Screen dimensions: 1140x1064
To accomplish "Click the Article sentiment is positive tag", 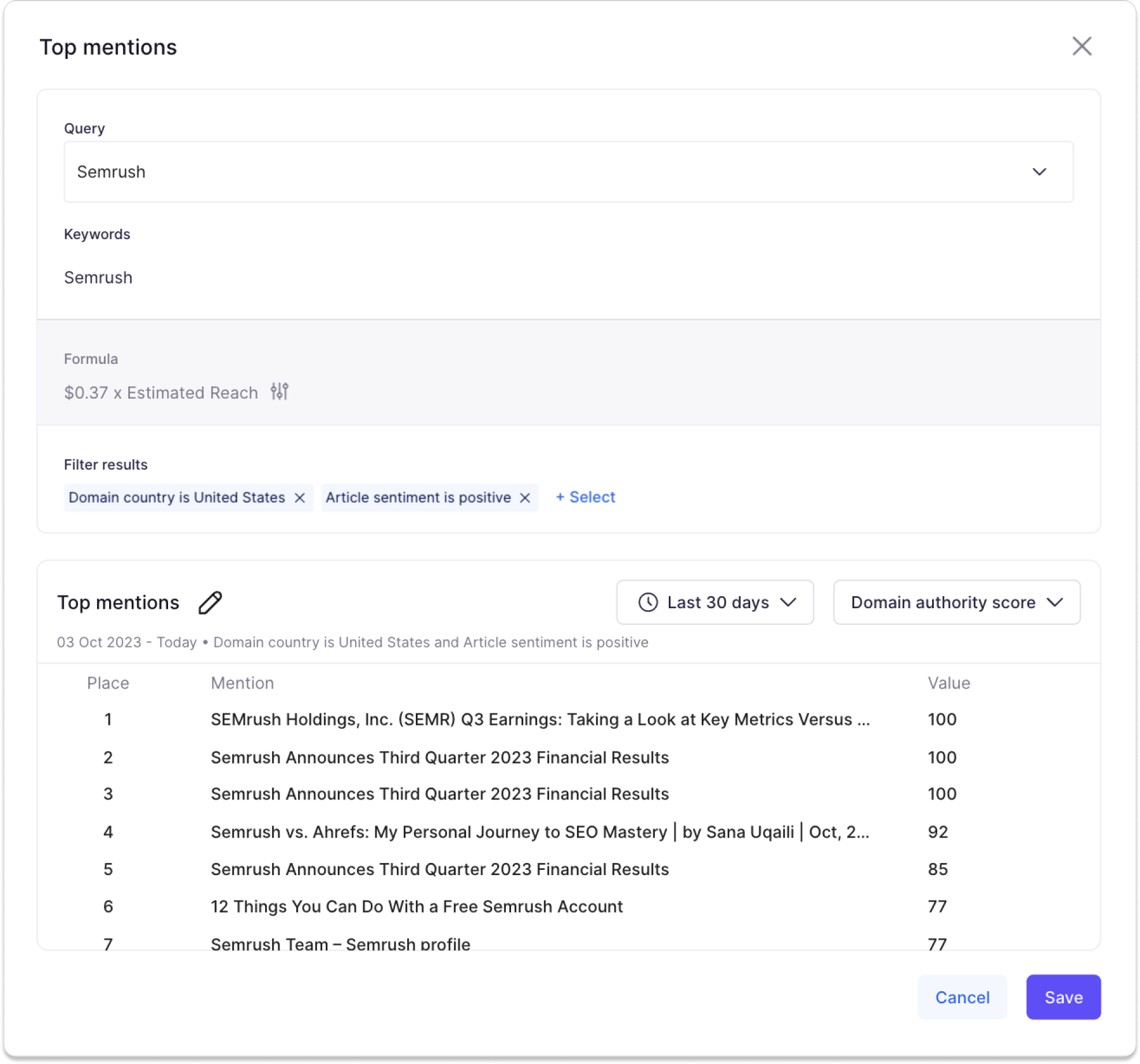I will pyautogui.click(x=418, y=498).
